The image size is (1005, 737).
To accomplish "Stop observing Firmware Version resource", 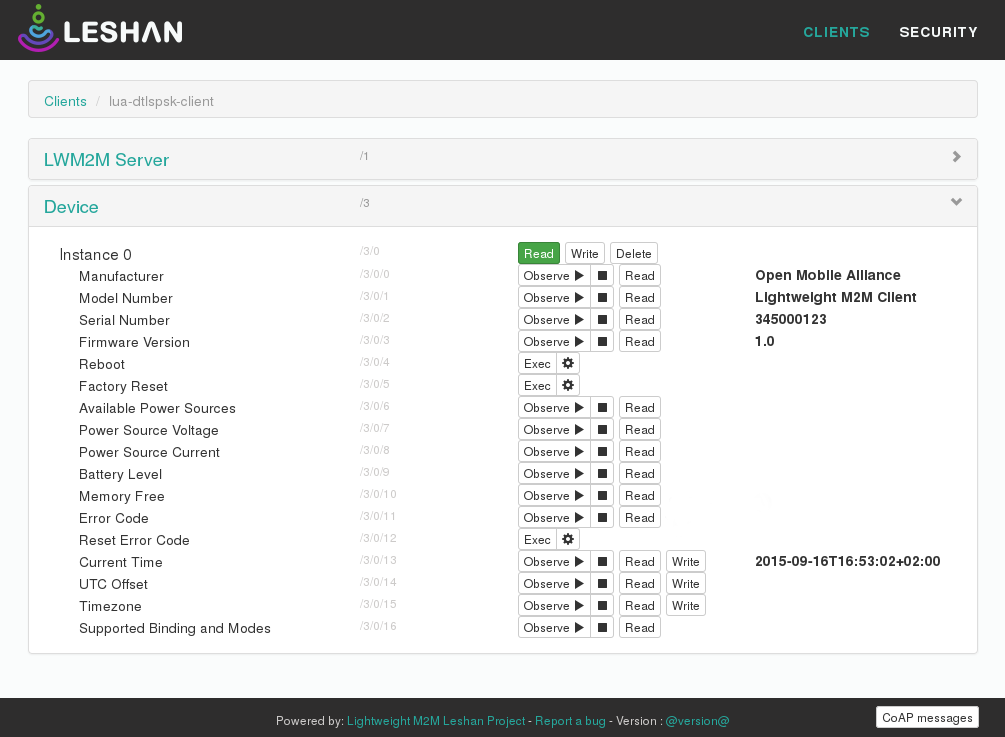I will click(602, 342).
